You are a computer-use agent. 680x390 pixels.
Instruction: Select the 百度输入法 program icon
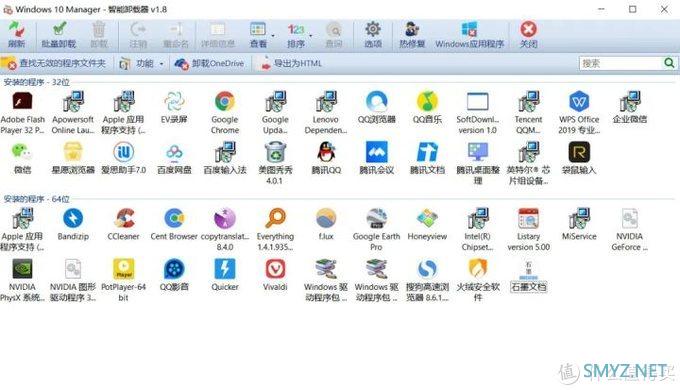225,152
